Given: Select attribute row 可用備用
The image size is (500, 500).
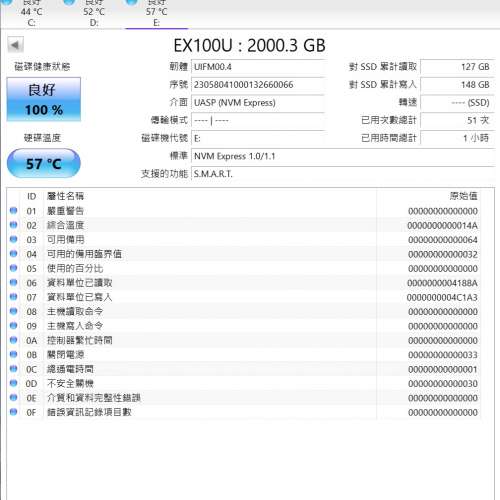Looking at the screenshot, I should (244, 240).
